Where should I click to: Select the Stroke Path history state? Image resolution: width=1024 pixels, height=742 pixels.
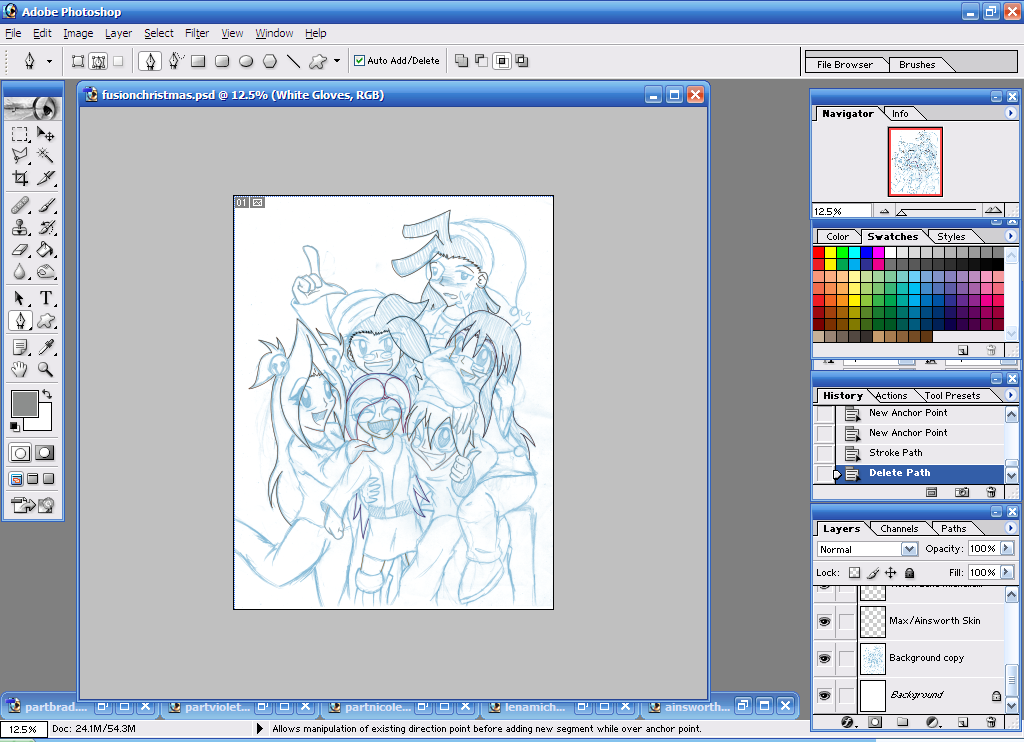[895, 453]
